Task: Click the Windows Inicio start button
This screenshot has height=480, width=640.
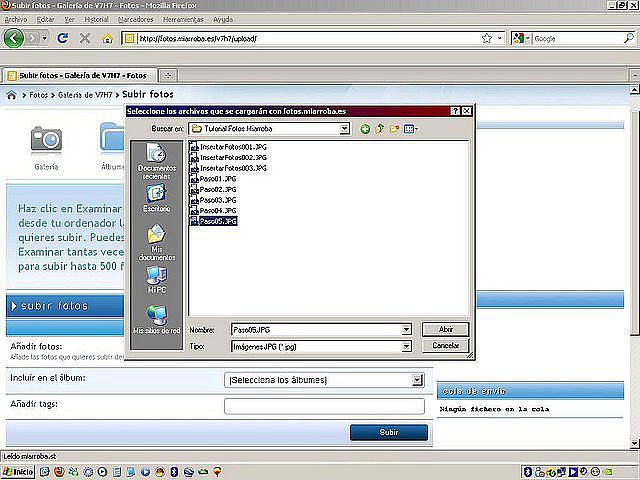Action: click(18, 472)
